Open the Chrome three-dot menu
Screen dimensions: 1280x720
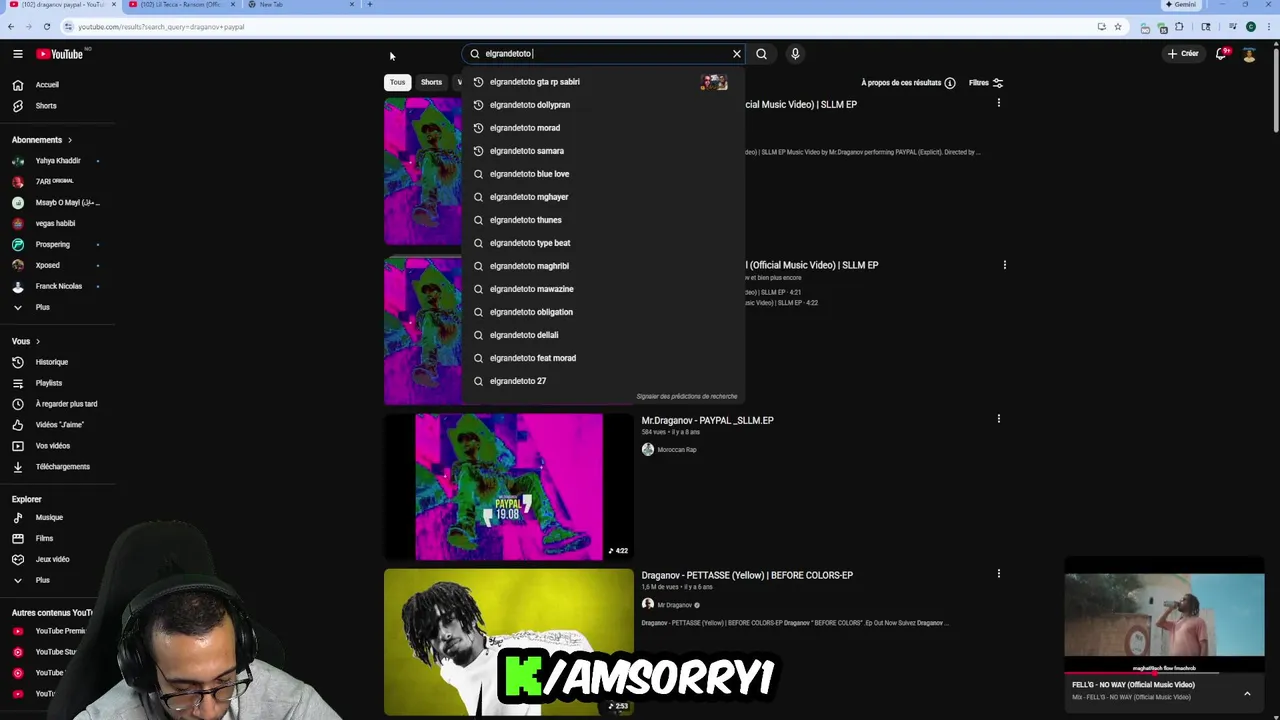click(x=1268, y=27)
